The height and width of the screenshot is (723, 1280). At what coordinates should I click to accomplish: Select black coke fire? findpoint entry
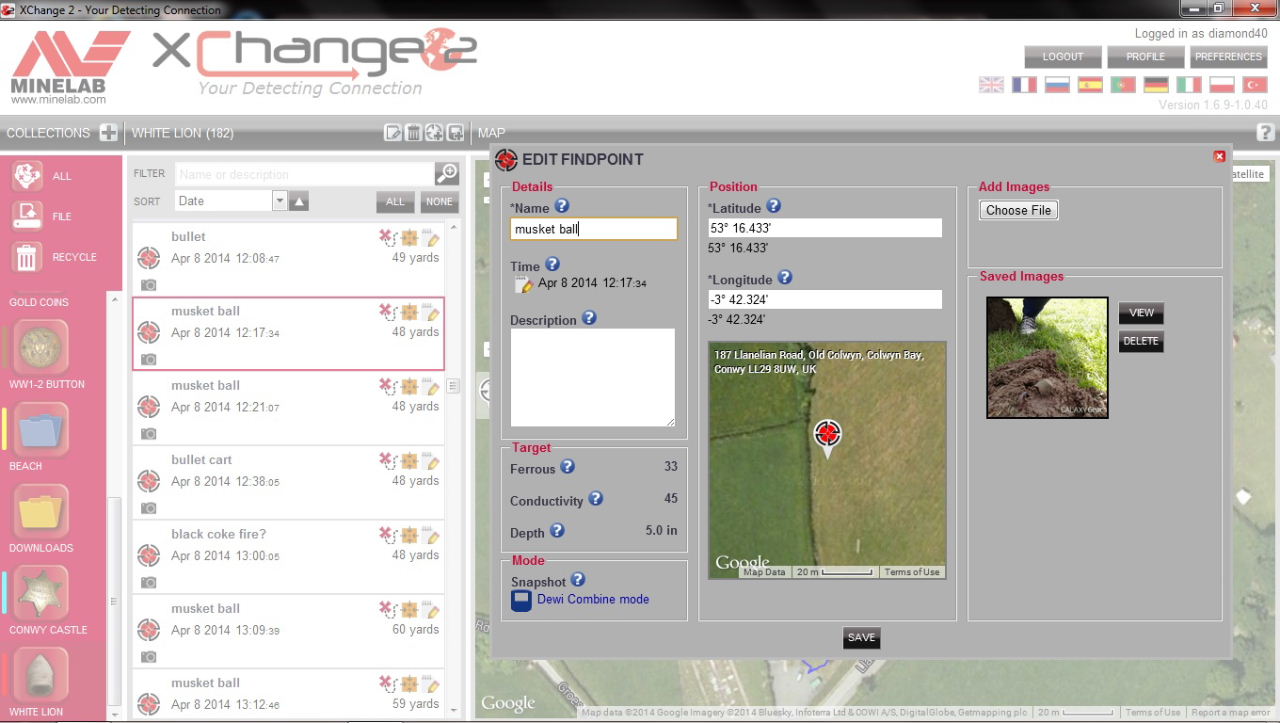point(289,556)
